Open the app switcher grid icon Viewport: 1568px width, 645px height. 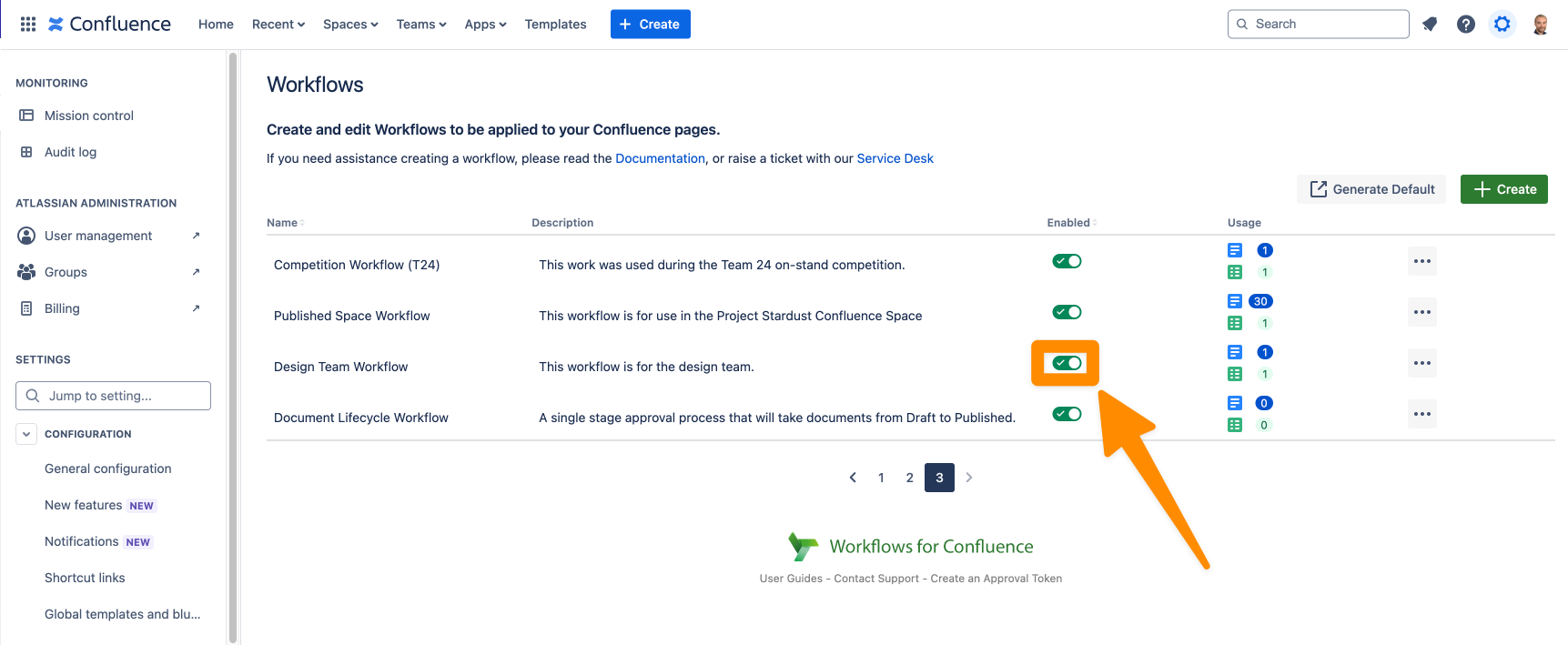pyautogui.click(x=28, y=25)
